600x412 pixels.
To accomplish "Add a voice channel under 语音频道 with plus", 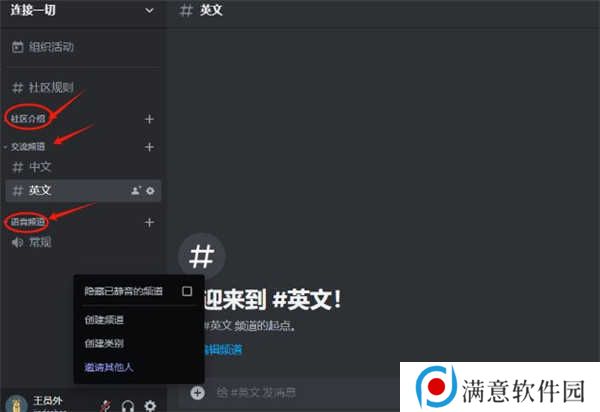I will [x=149, y=222].
